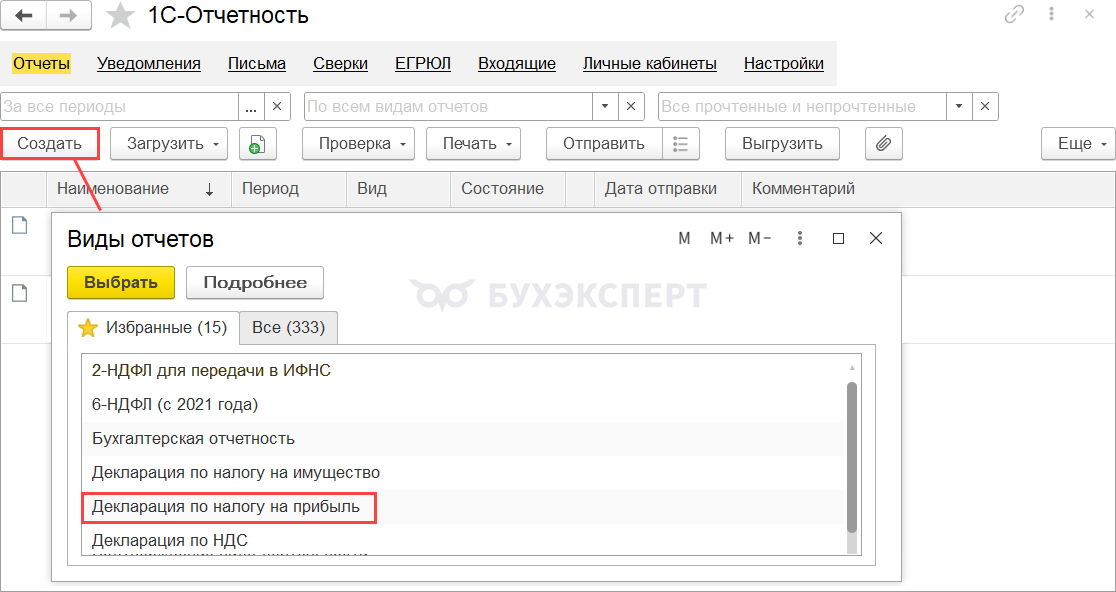
Task: Select 2-НДФЛ для передачи в ИФНС
Action: point(463,370)
